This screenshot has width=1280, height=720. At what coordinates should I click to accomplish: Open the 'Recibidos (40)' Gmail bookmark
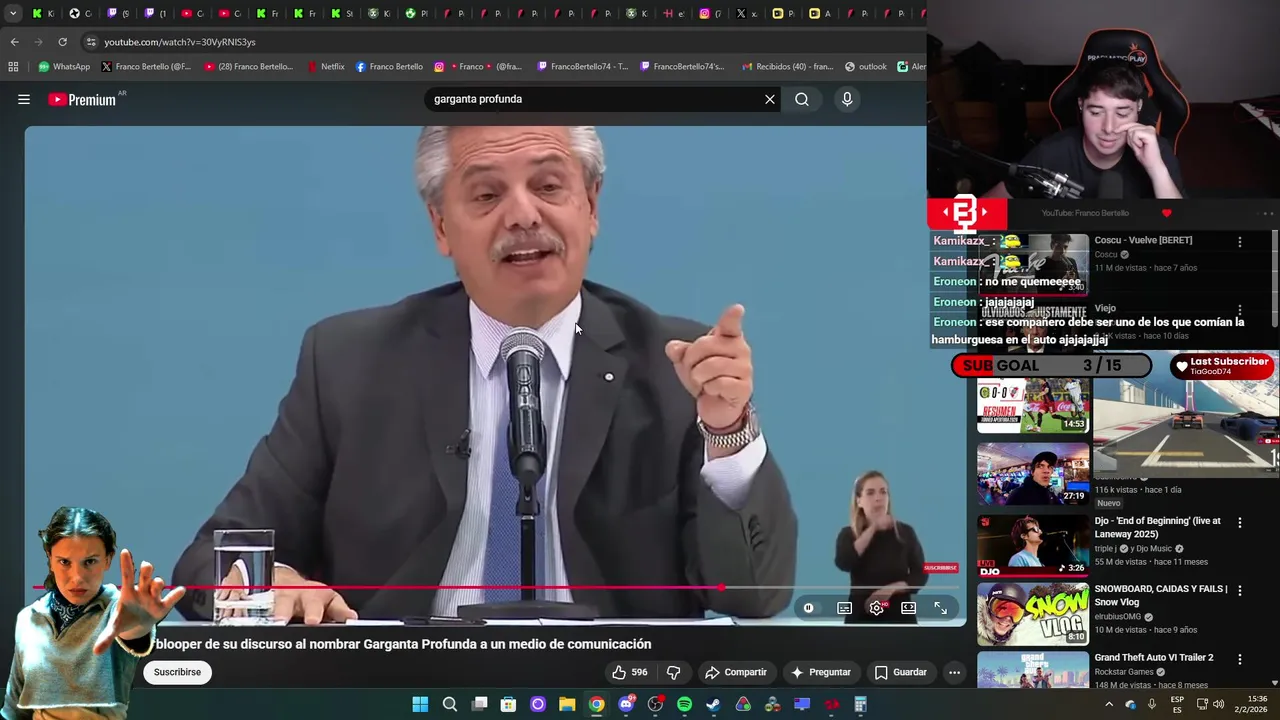tap(788, 67)
